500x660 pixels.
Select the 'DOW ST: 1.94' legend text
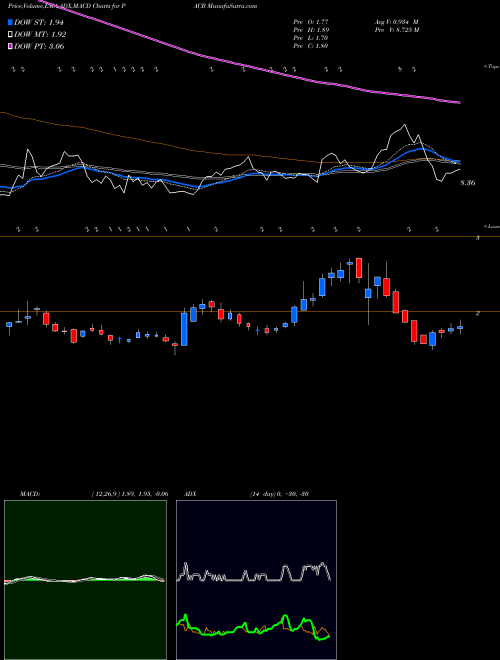(x=39, y=23)
